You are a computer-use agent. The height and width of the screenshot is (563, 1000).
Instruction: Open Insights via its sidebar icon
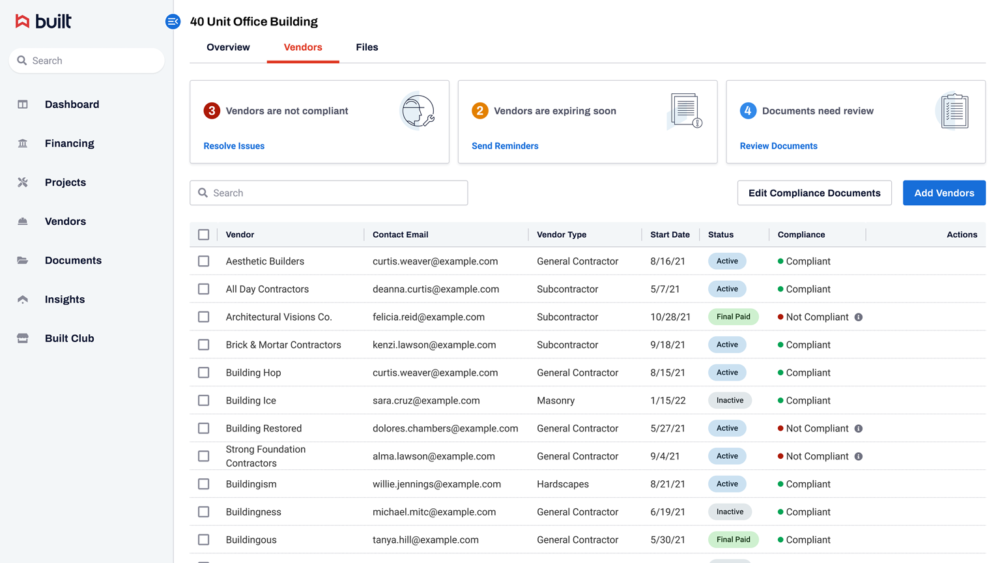pyautogui.click(x=22, y=299)
